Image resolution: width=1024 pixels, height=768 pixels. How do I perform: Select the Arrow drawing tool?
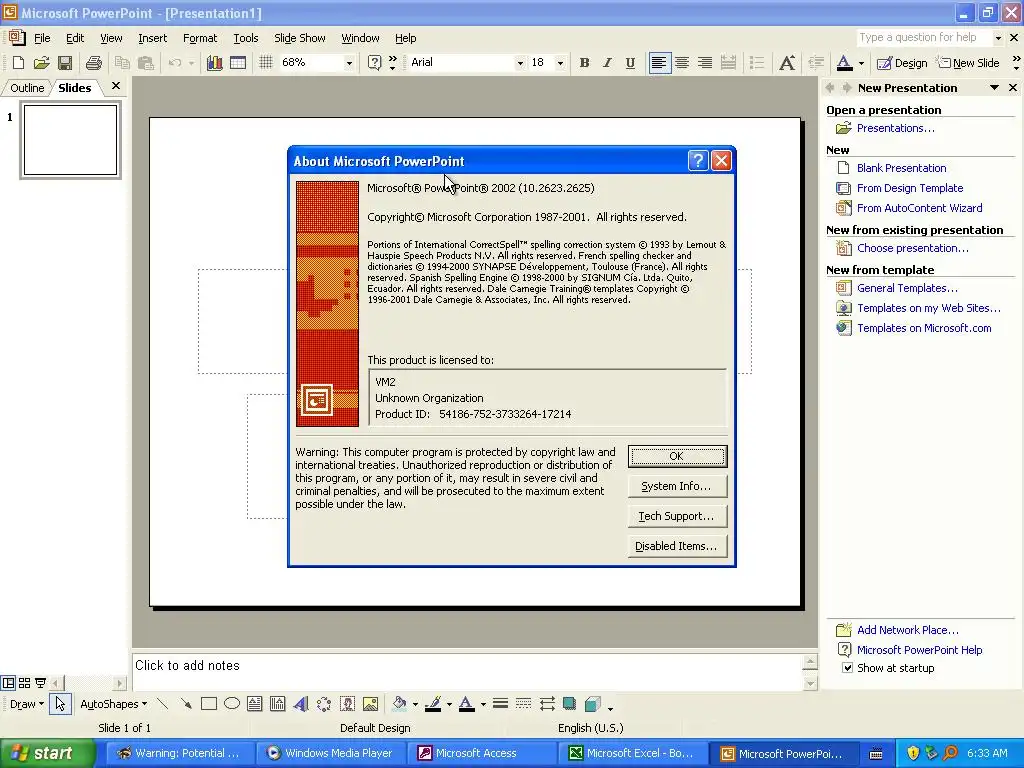pos(186,704)
